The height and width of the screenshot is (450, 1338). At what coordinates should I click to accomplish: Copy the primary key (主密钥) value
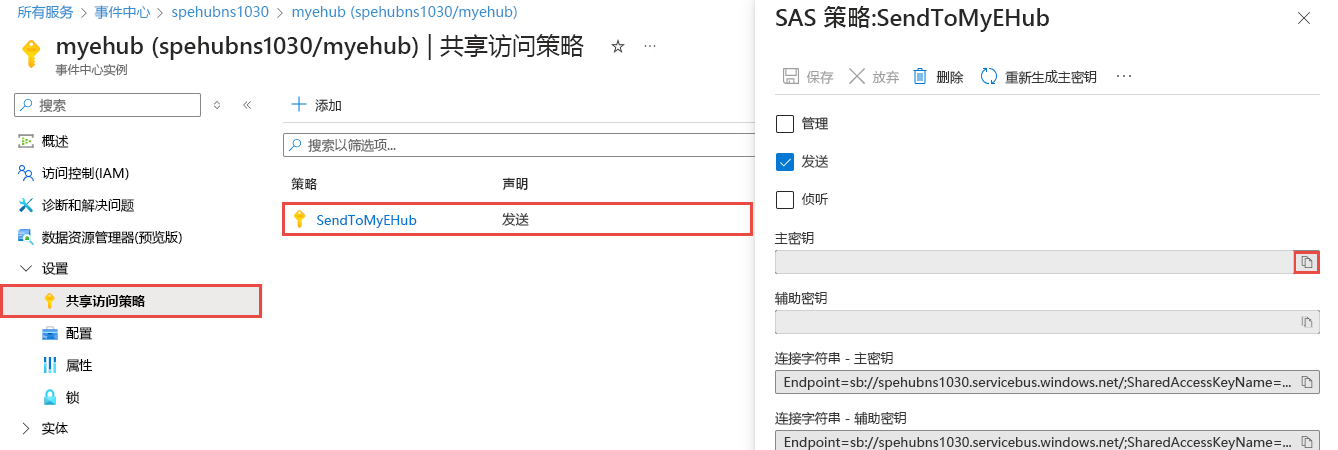1306,262
